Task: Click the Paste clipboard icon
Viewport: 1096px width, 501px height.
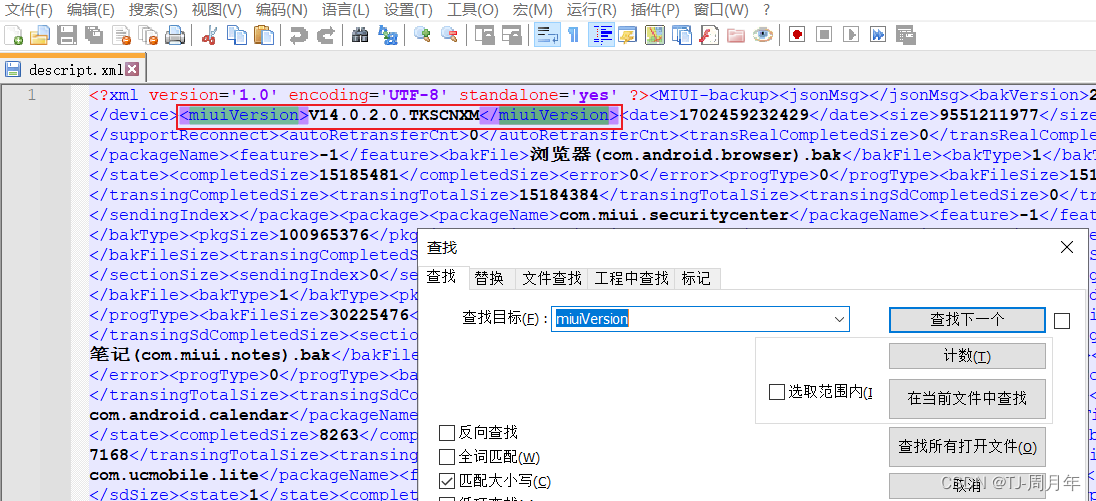Action: pyautogui.click(x=264, y=34)
